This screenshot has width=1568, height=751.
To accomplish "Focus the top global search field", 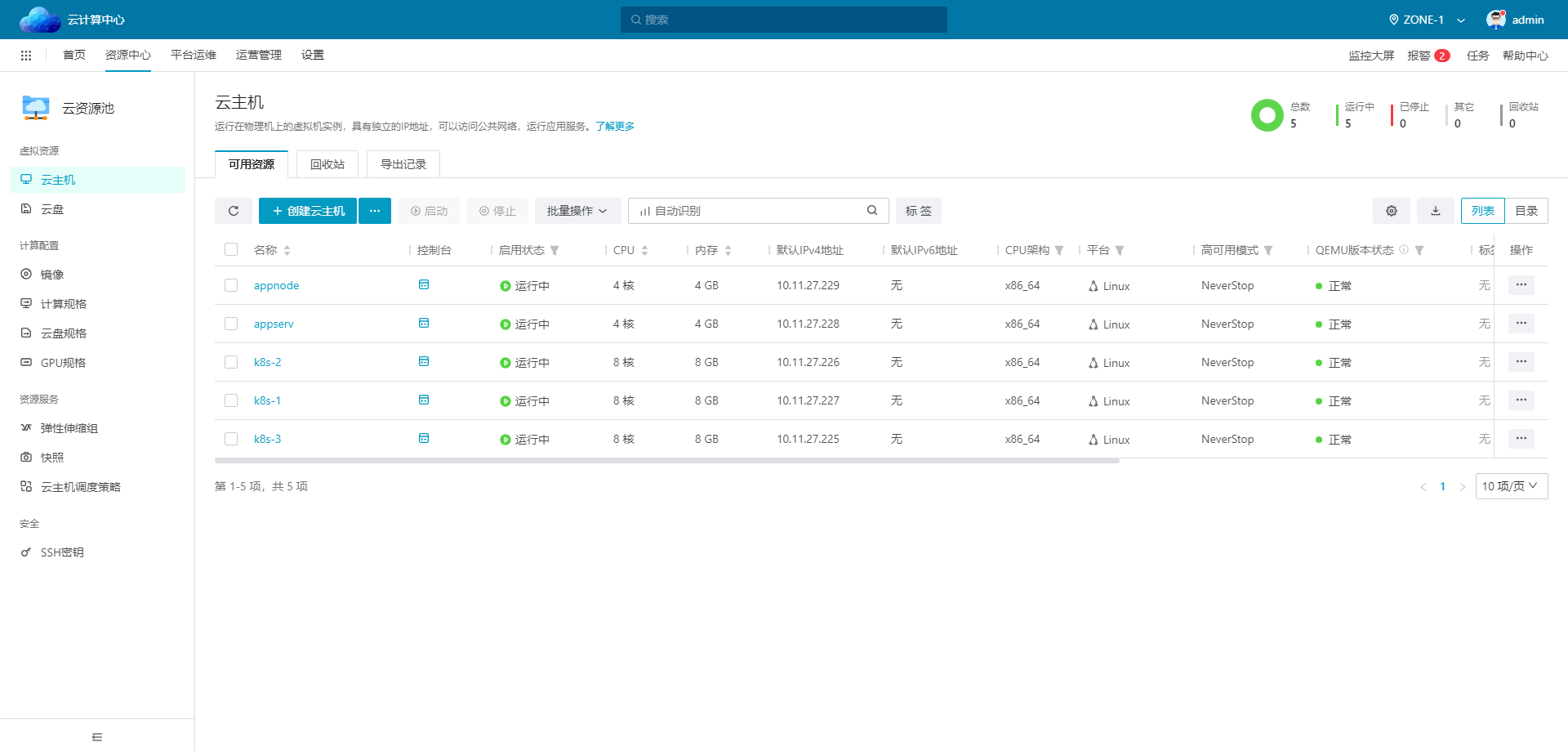I will pyautogui.click(x=784, y=20).
